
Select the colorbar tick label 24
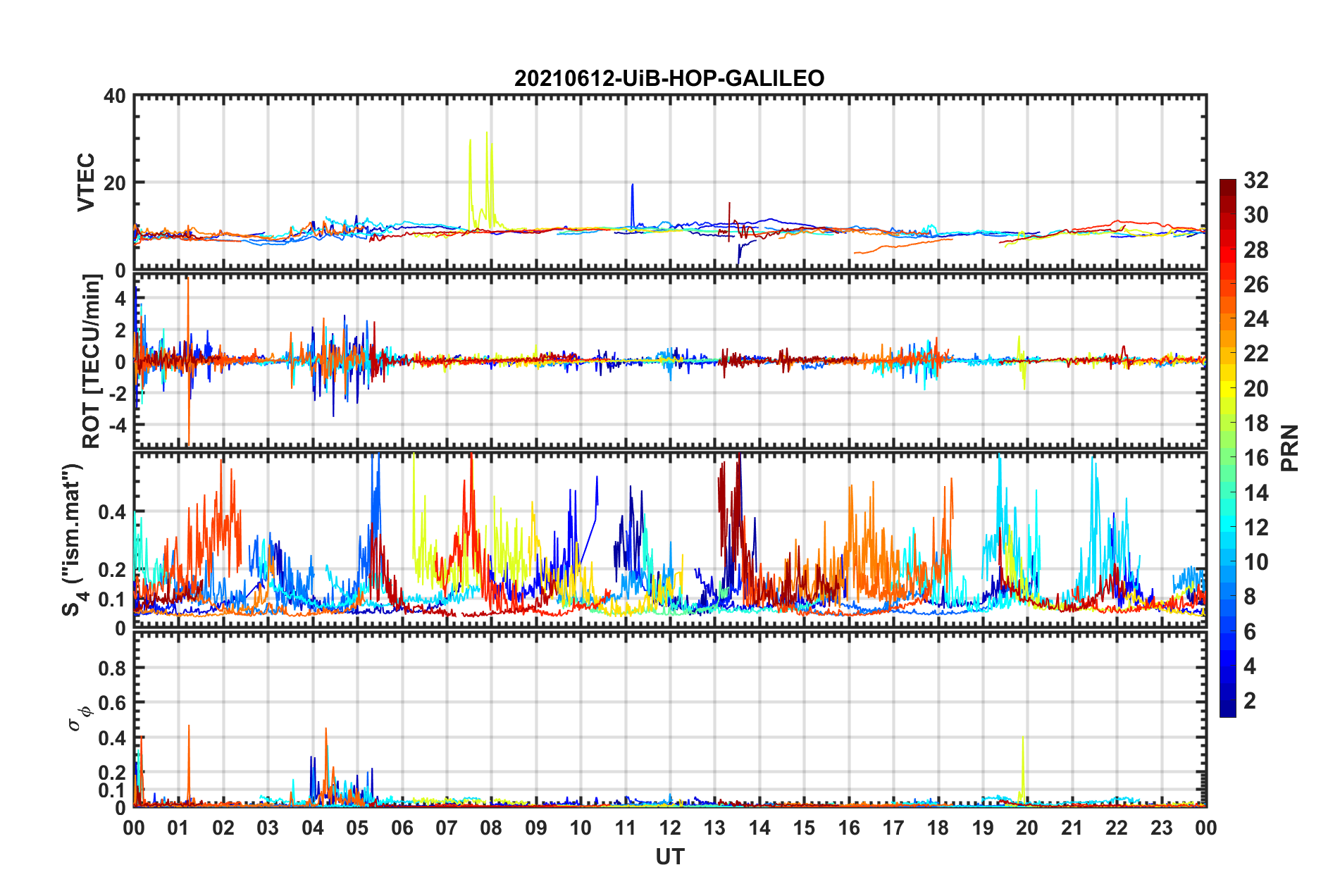pyautogui.click(x=1255, y=319)
